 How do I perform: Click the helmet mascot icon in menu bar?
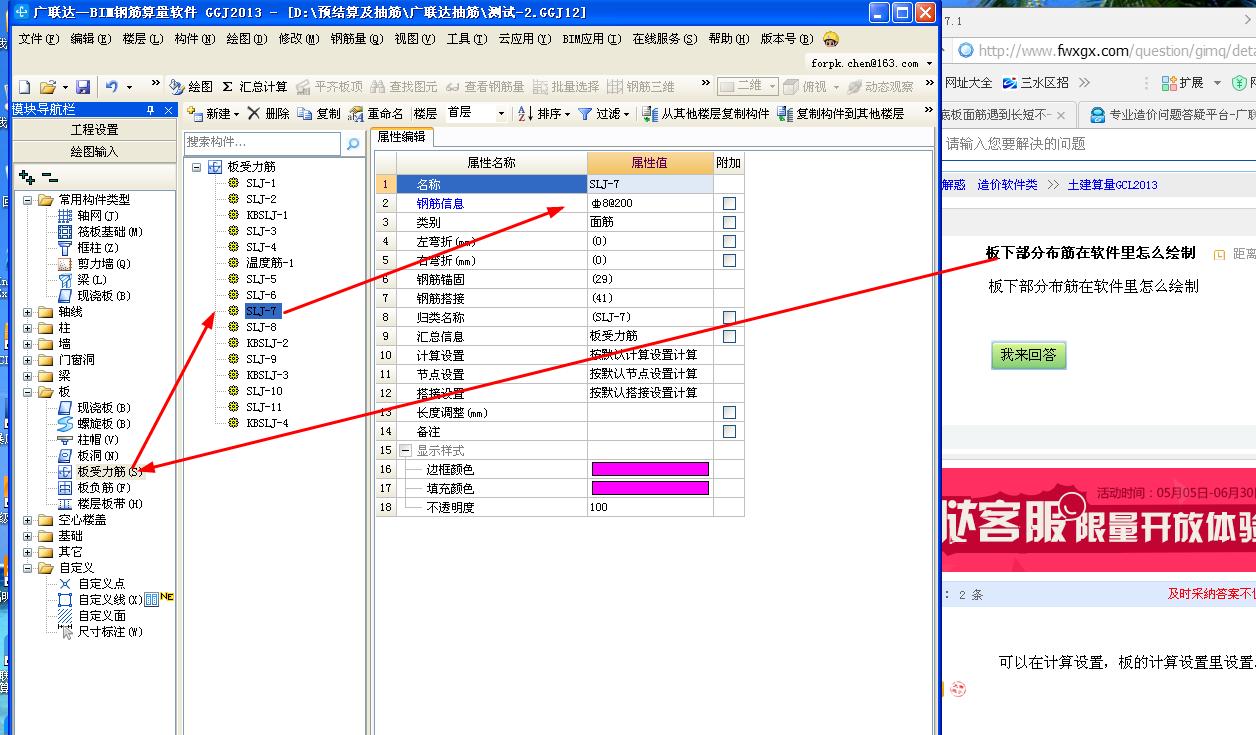pyautogui.click(x=831, y=39)
